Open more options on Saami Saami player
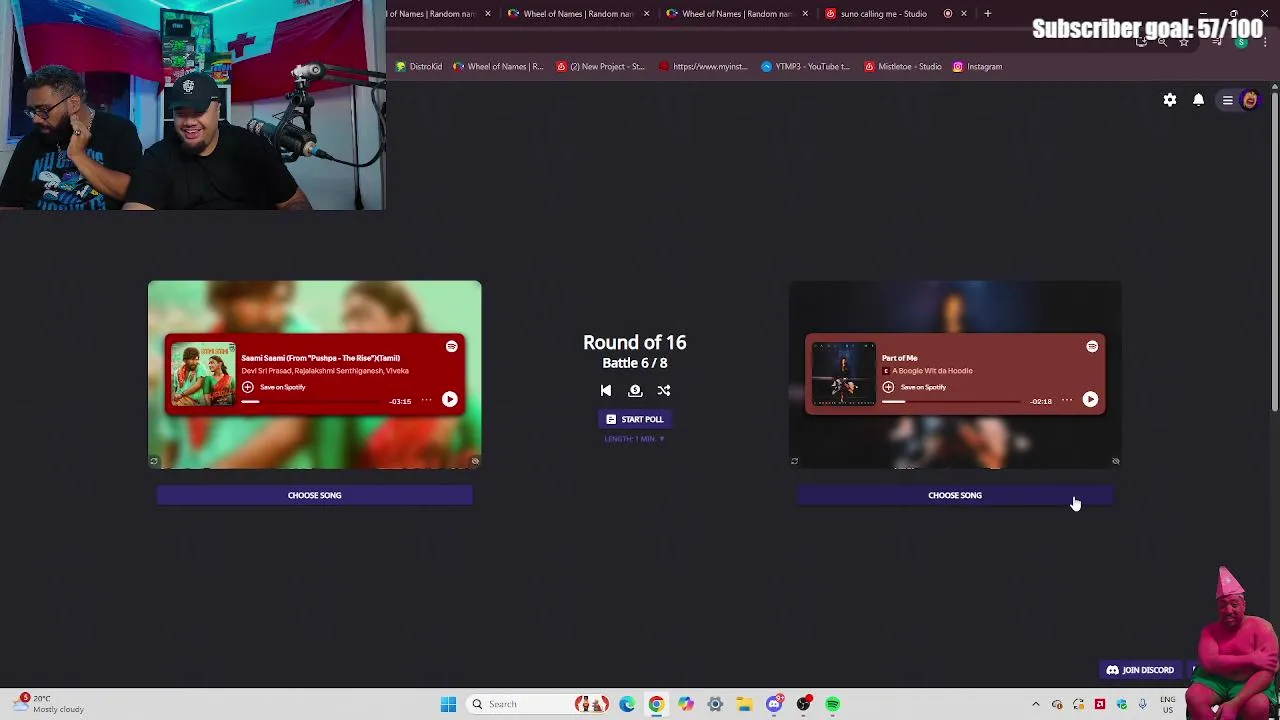This screenshot has height=720, width=1280. pyautogui.click(x=427, y=400)
